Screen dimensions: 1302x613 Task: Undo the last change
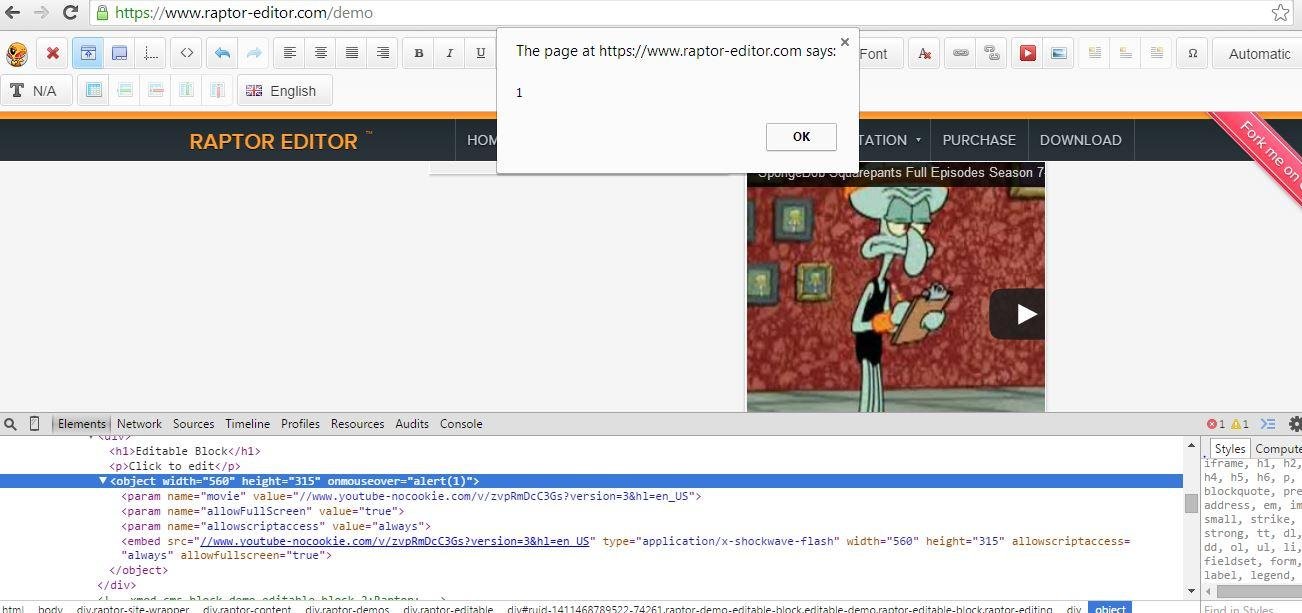(222, 53)
